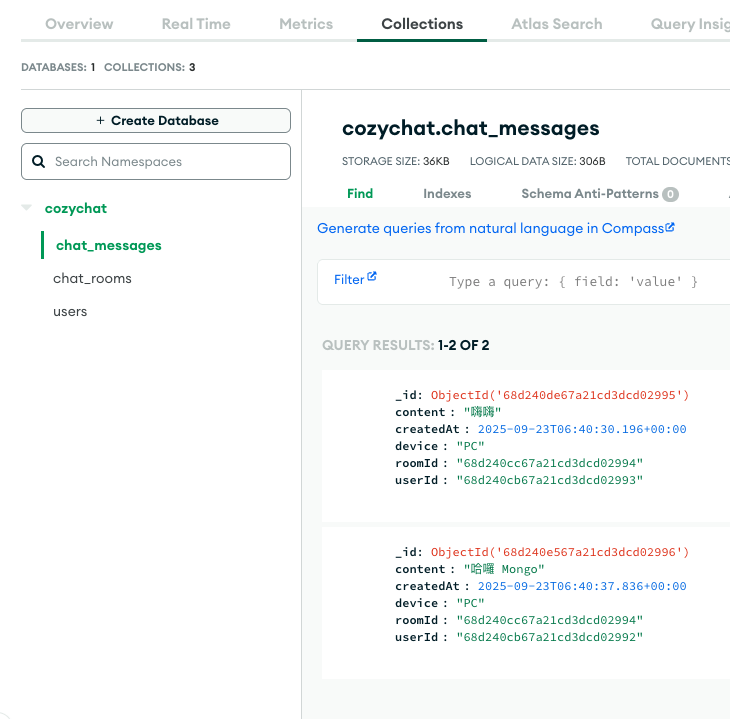
Task: Collapse the cozychat database caret
Action: click(x=27, y=207)
